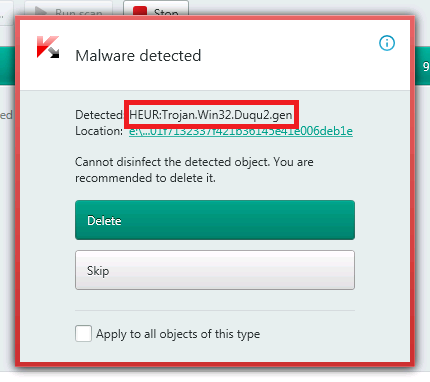Screen dimensions: 430x382
Task: Click the Run scan button
Action: pyautogui.click(x=68, y=8)
